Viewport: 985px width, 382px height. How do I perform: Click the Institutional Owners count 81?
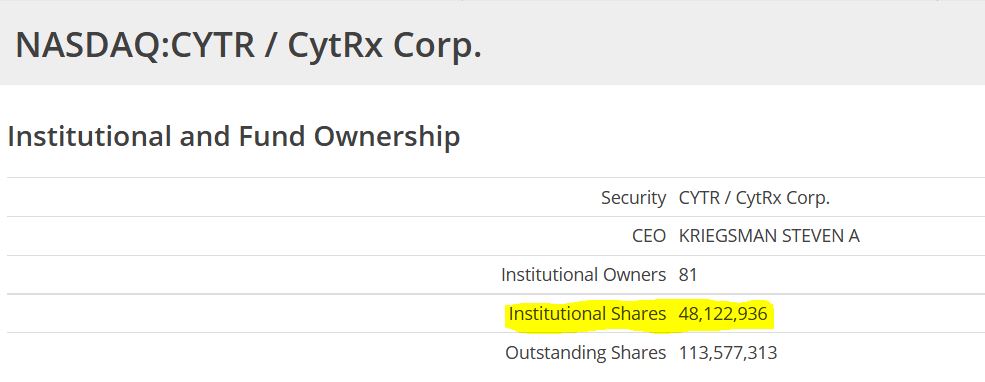[688, 275]
